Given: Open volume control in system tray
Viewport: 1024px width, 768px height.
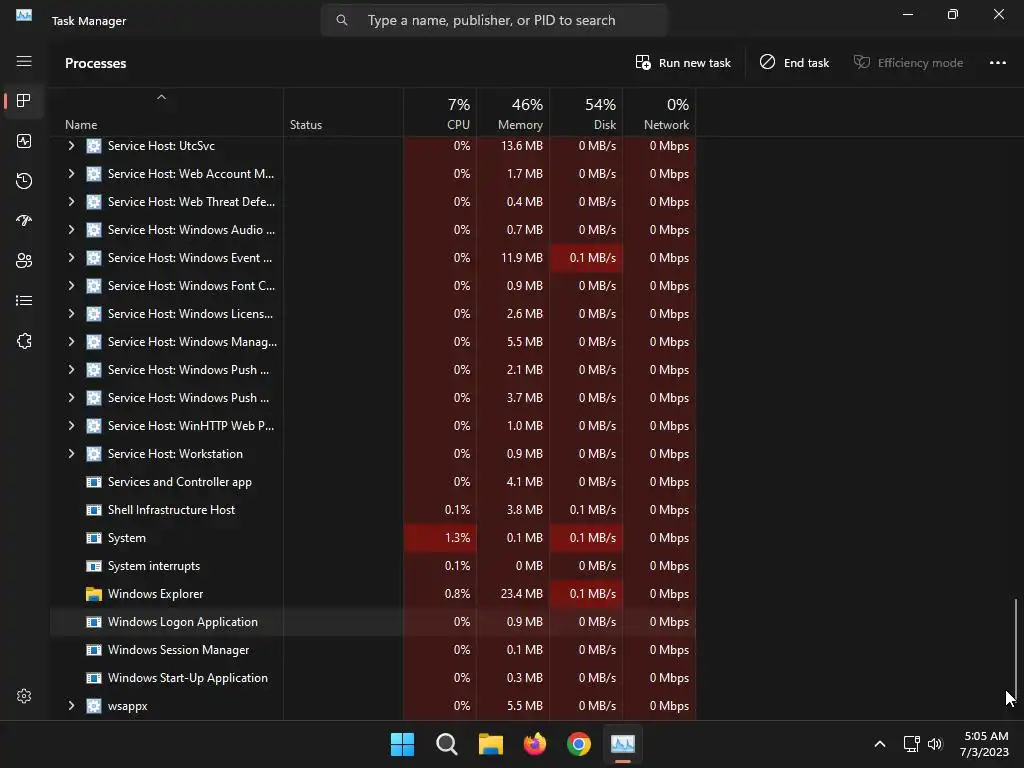Looking at the screenshot, I should tap(935, 744).
